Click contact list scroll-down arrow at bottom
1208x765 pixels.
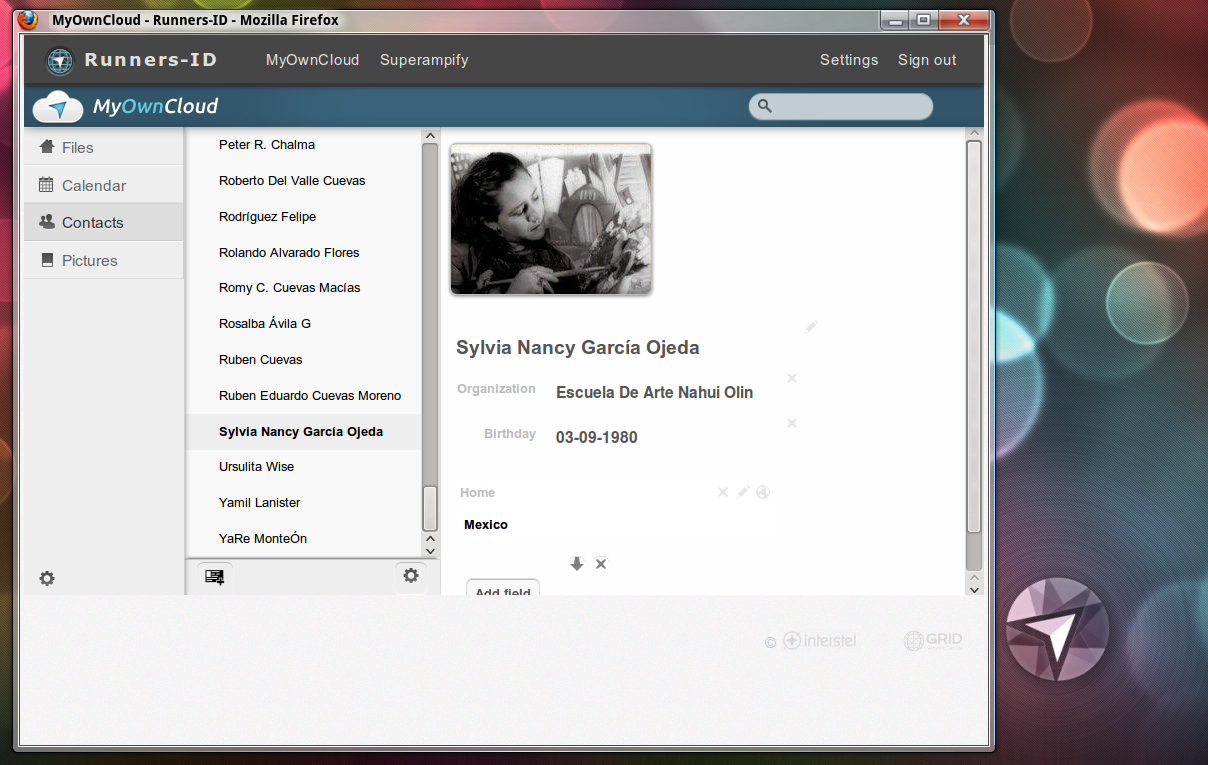pyautogui.click(x=430, y=550)
